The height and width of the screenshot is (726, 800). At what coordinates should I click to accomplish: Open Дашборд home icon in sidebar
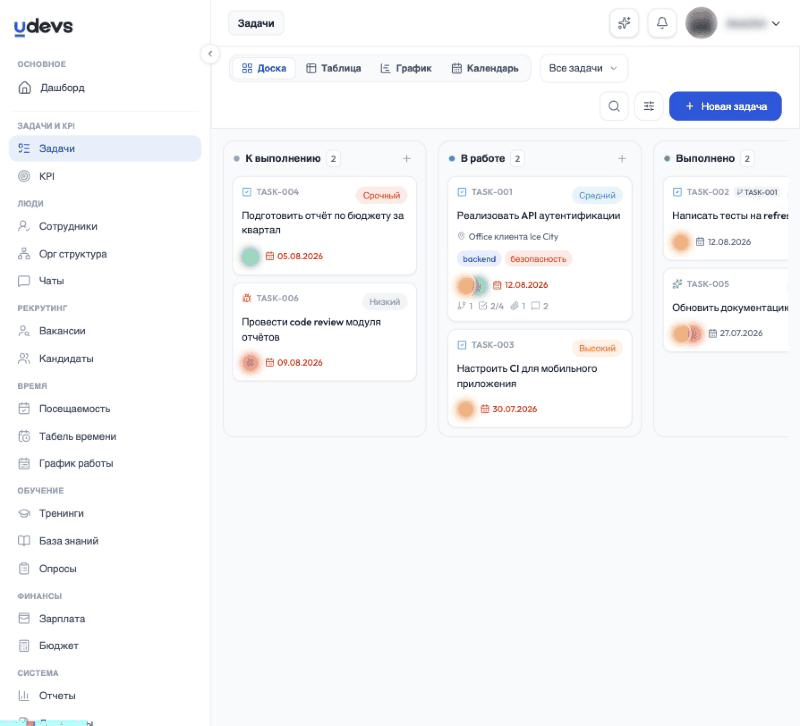(x=24, y=87)
